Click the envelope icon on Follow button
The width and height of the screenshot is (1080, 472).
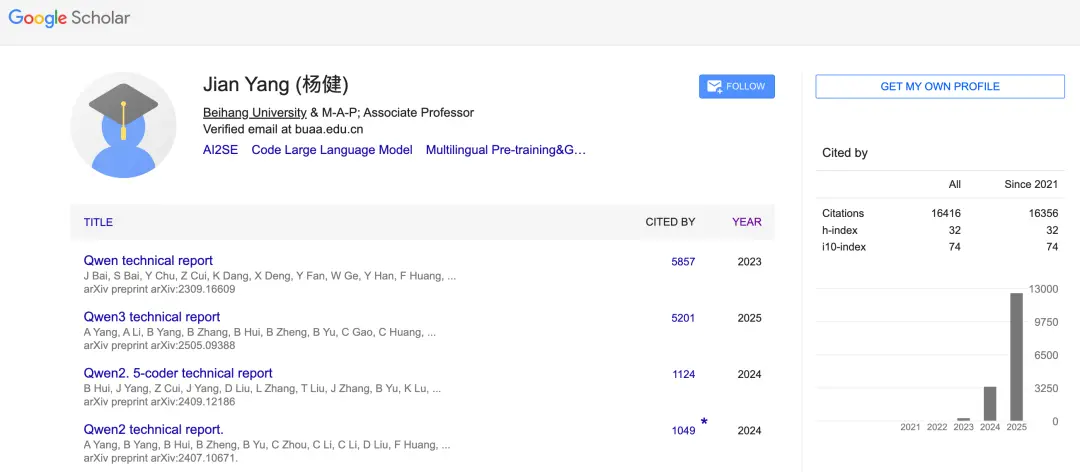coord(714,87)
